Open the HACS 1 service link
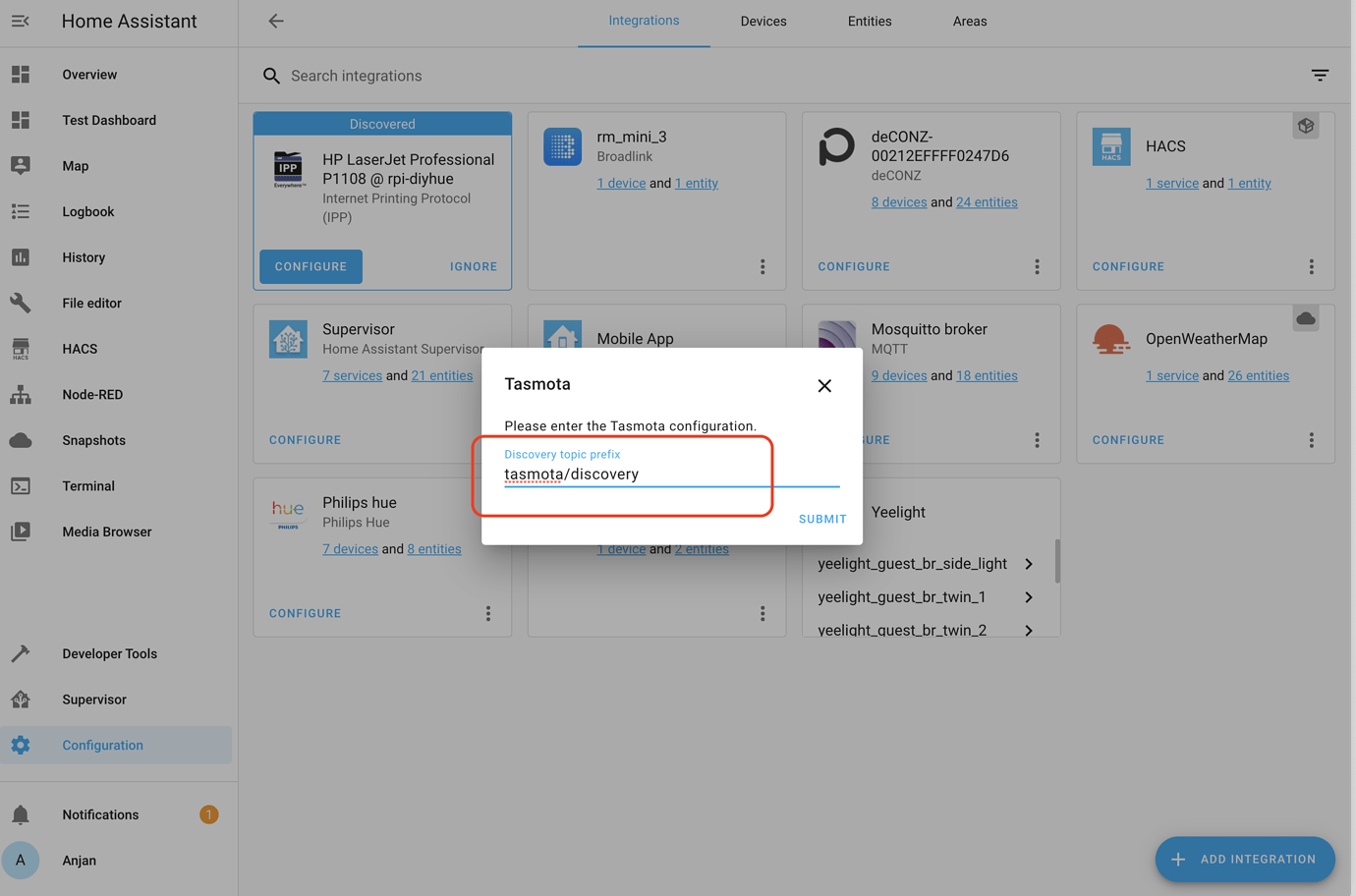The width and height of the screenshot is (1356, 896). (1172, 183)
